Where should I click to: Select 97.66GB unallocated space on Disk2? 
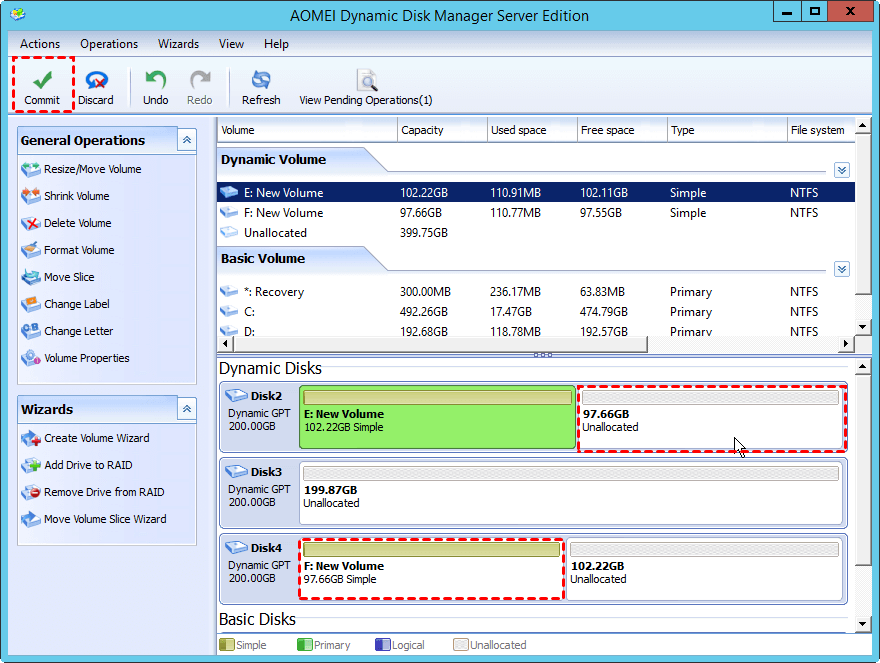click(710, 420)
